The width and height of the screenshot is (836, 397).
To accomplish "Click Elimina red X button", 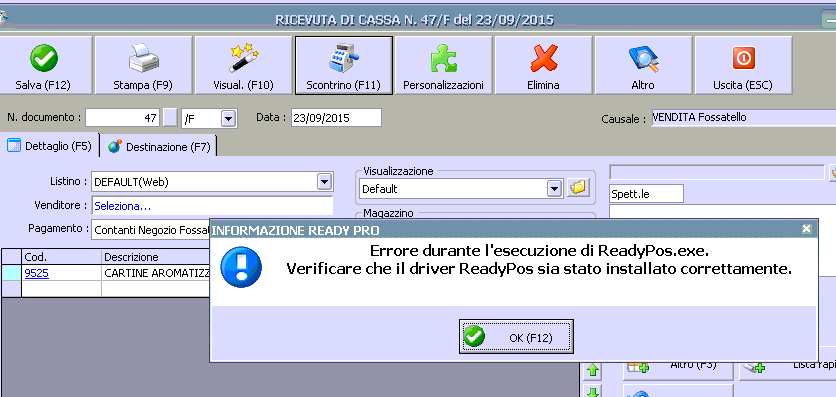I will click(543, 65).
